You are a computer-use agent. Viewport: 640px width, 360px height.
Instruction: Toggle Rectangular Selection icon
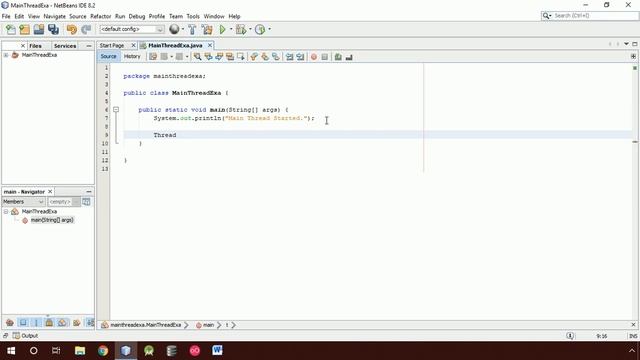pos(241,57)
